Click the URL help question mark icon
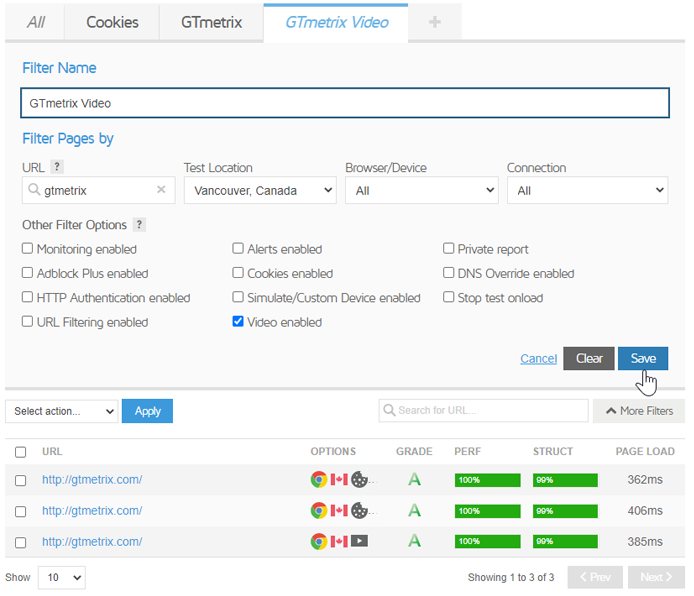This screenshot has height=596, width=694. pyautogui.click(x=57, y=167)
